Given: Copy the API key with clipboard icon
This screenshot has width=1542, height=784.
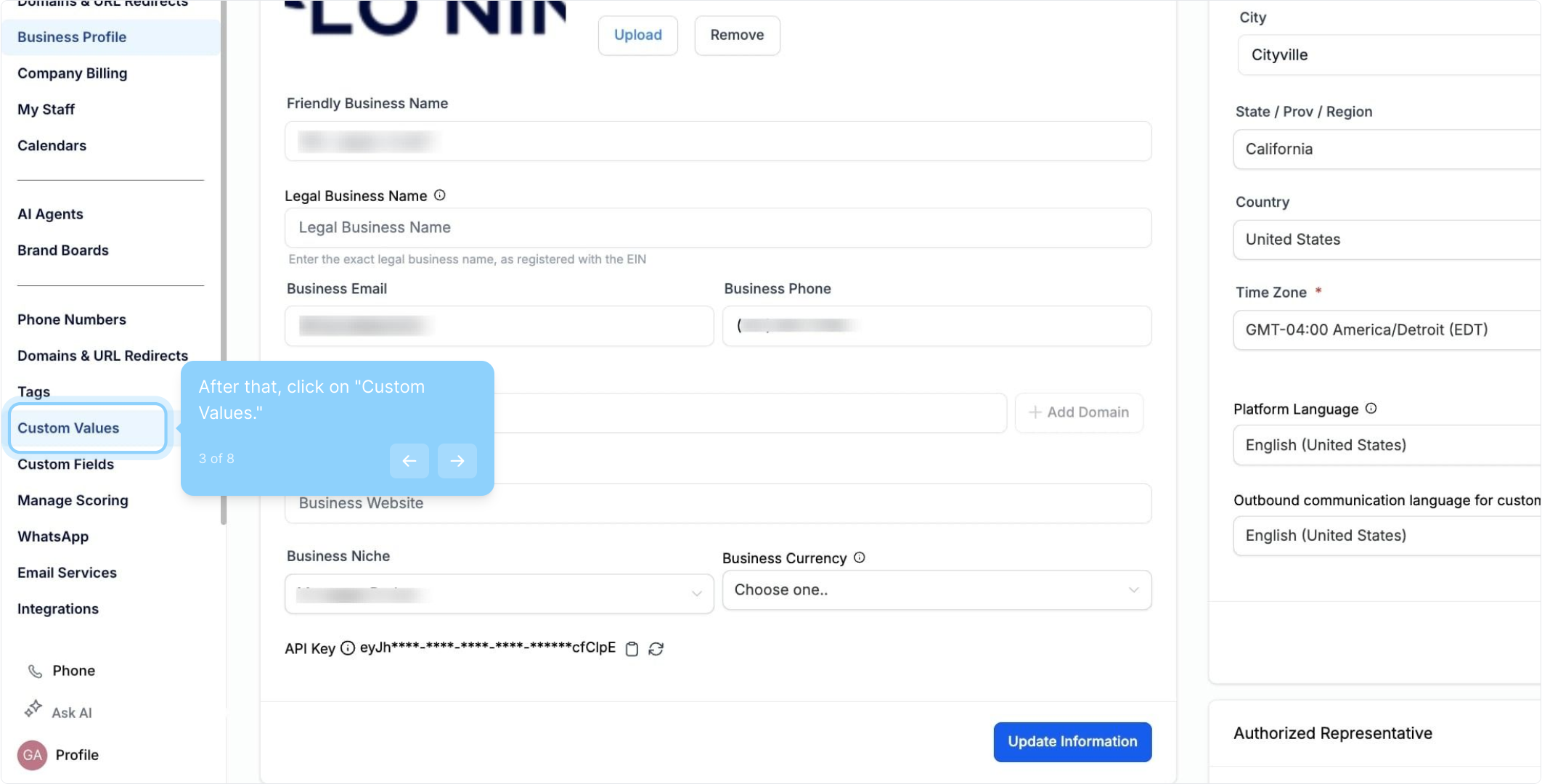Looking at the screenshot, I should [632, 649].
